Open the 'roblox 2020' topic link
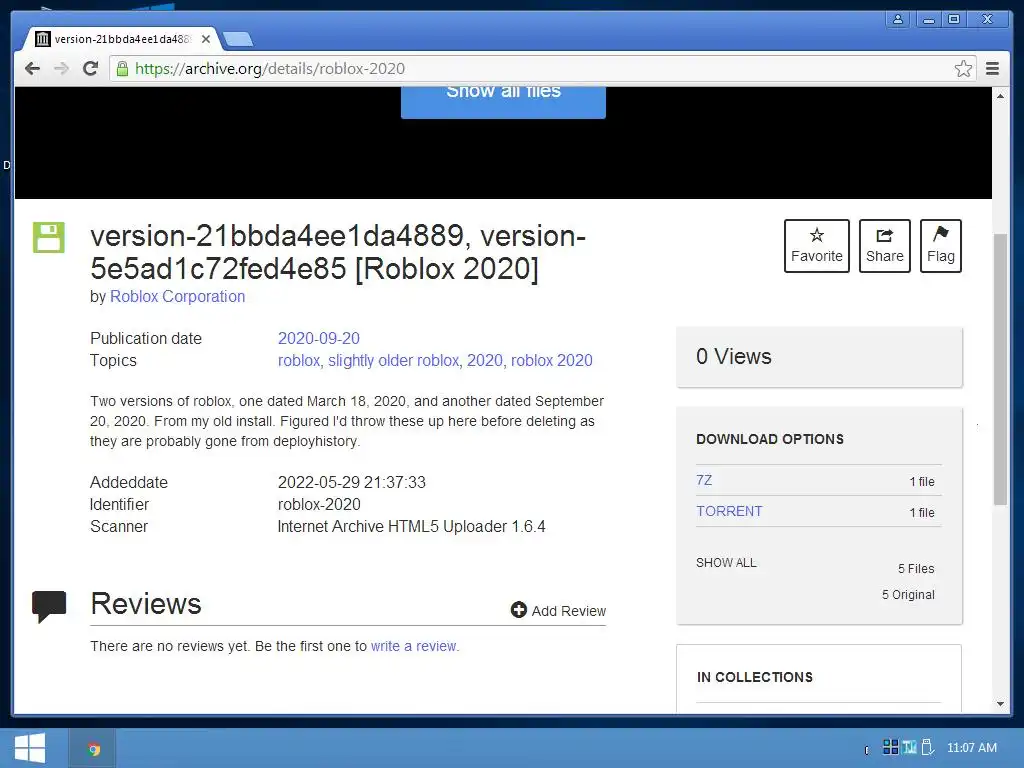This screenshot has width=1024, height=768. coord(552,360)
